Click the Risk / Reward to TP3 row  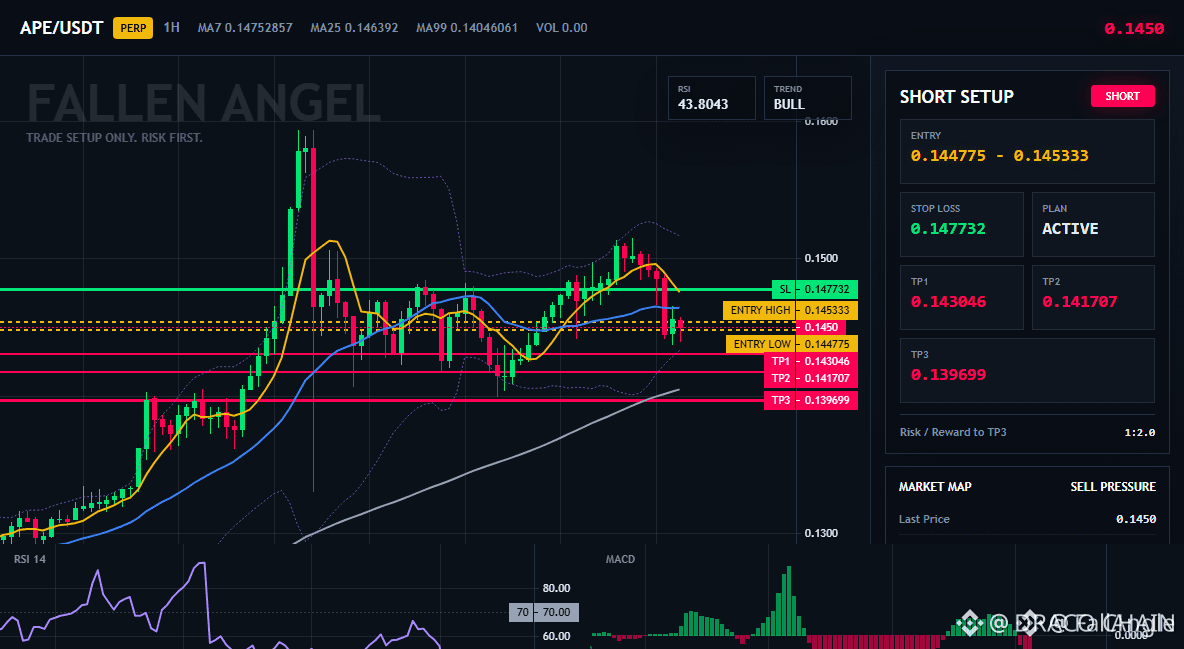1027,432
